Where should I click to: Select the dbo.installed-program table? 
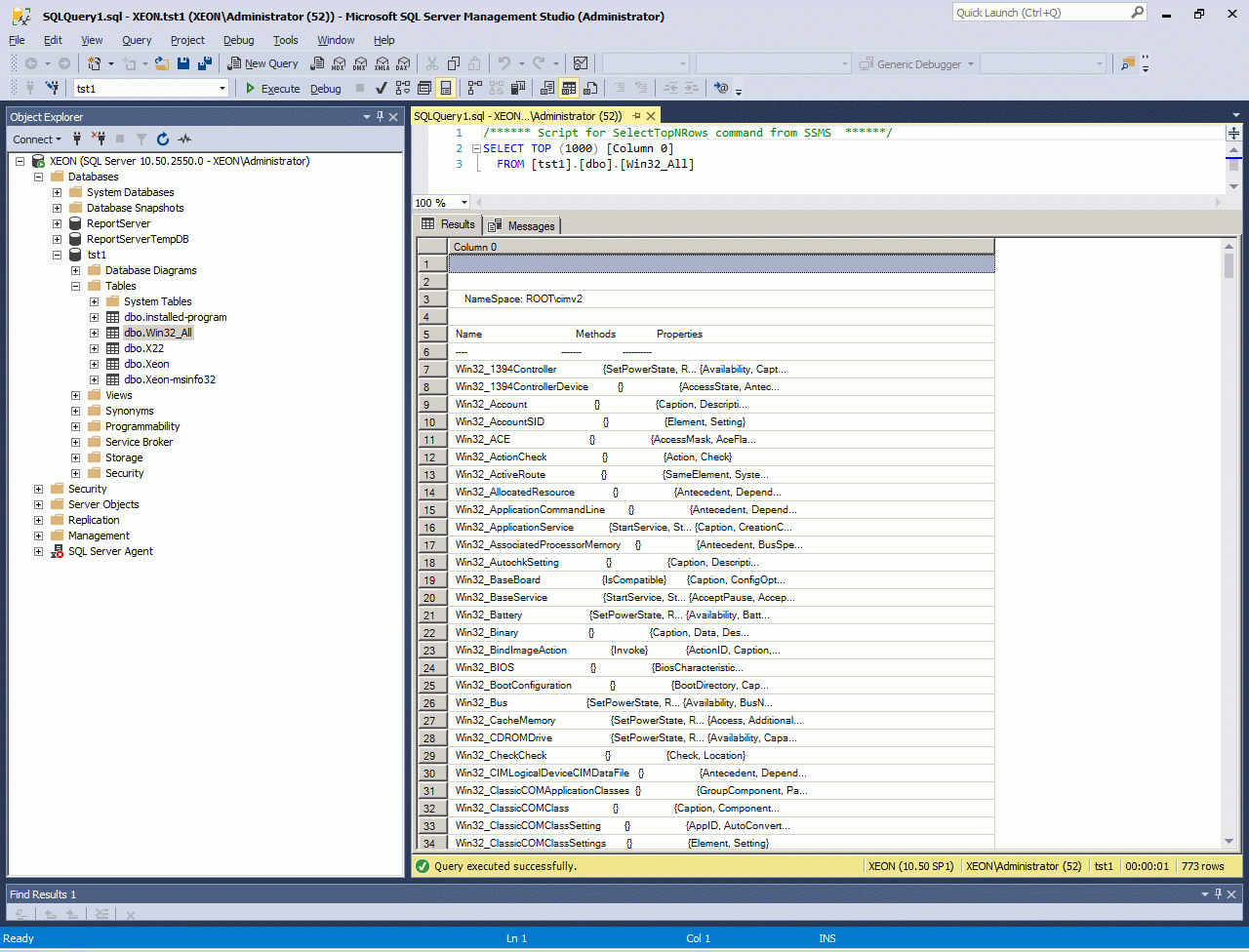pos(176,317)
